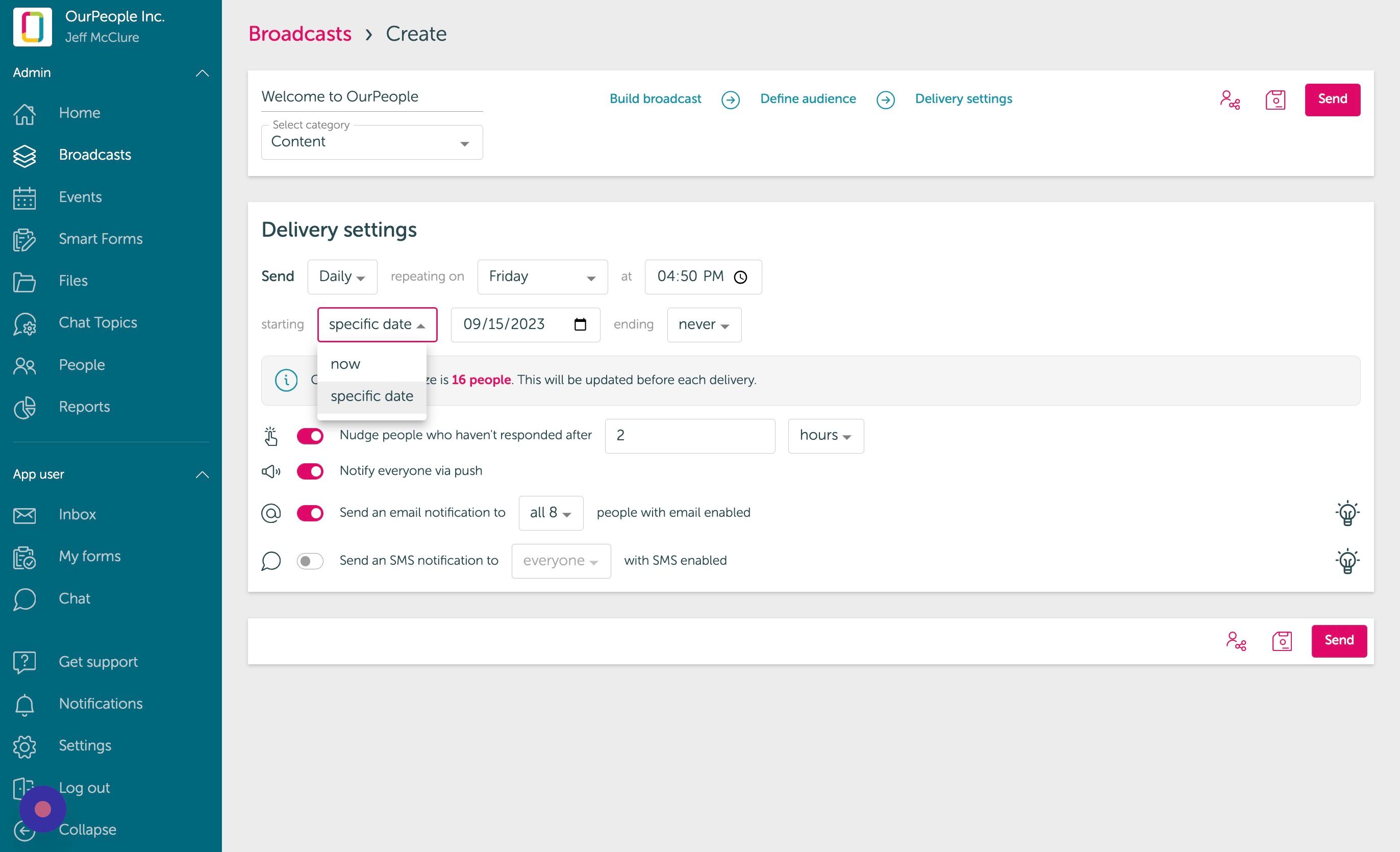Click the top Send button

click(x=1332, y=99)
